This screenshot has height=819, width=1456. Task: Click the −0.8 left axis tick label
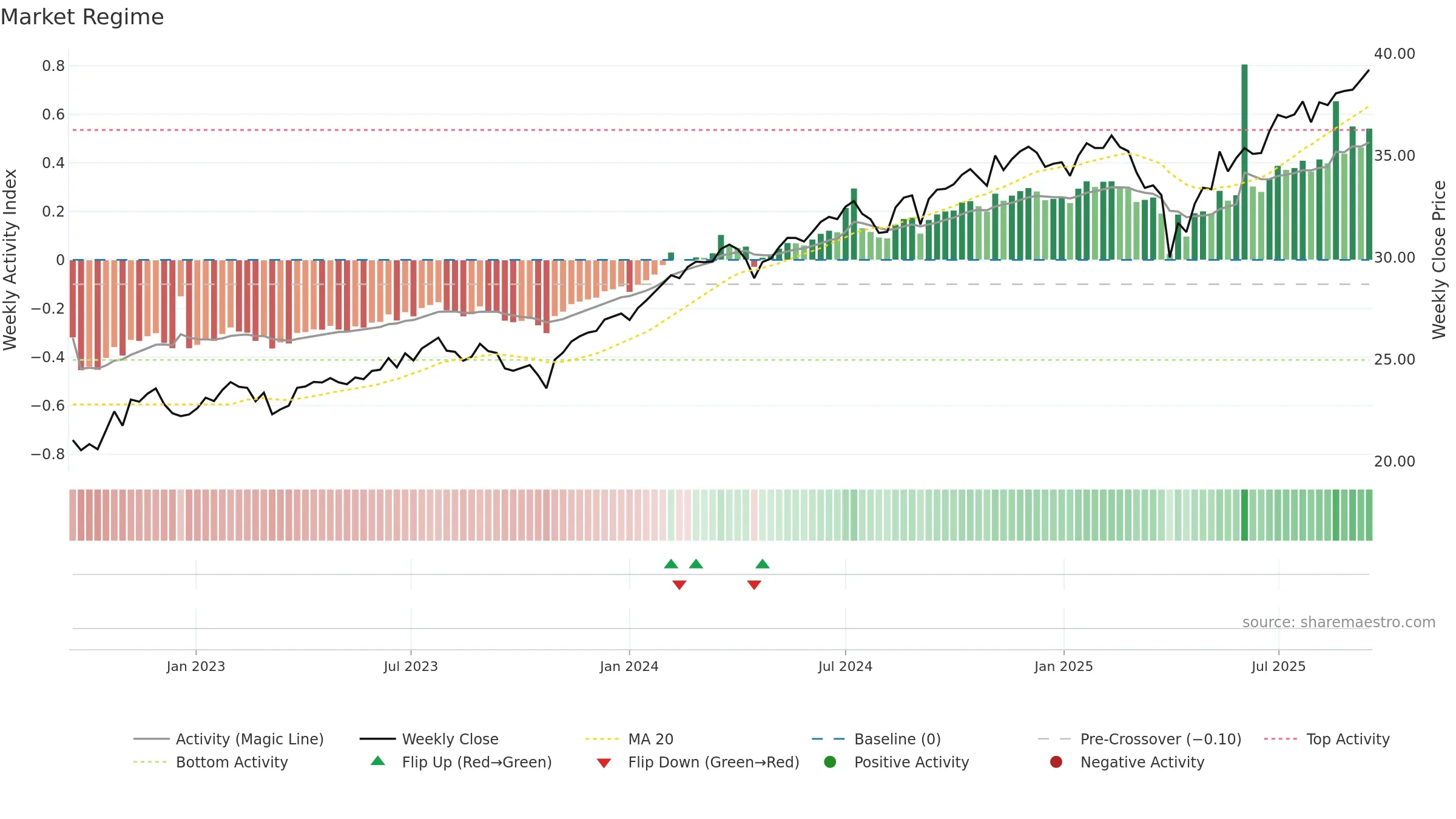pos(48,454)
